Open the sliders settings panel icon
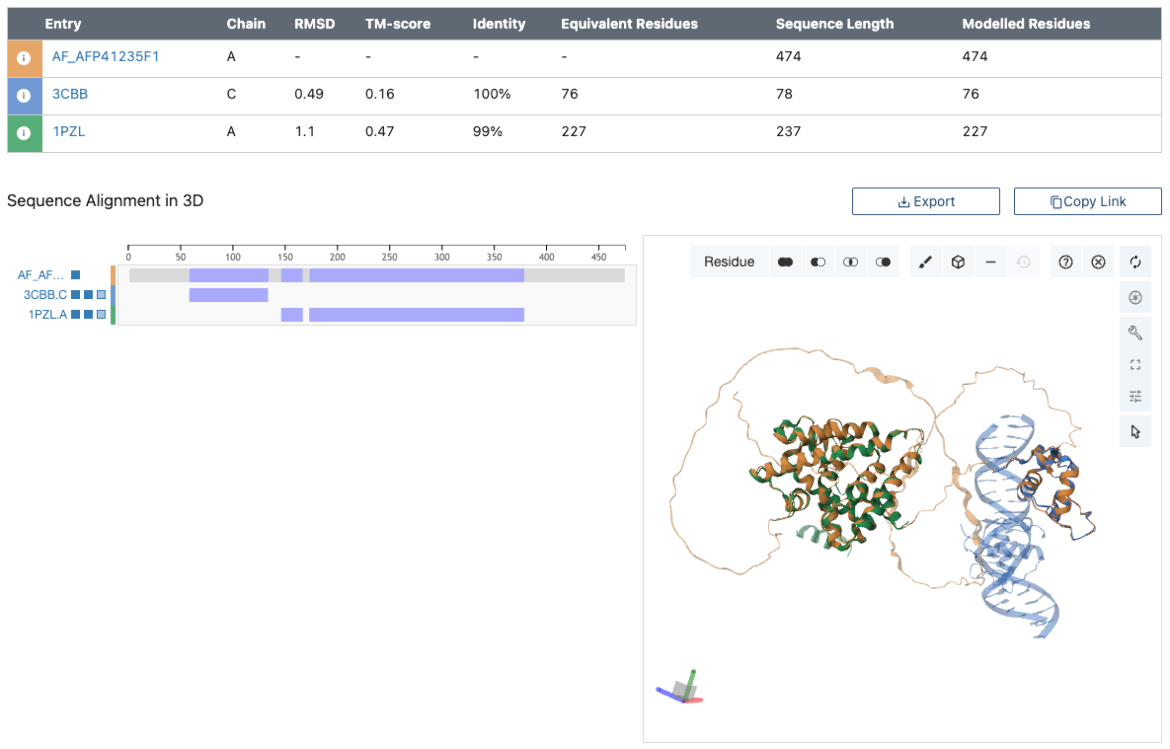1170x749 pixels. 1135,397
